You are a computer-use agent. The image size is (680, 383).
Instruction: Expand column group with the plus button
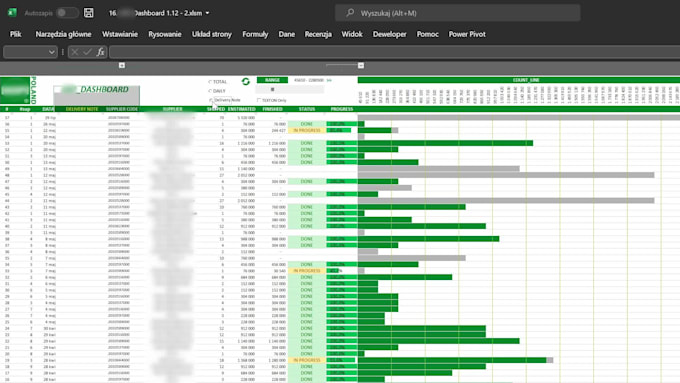pos(122,65)
